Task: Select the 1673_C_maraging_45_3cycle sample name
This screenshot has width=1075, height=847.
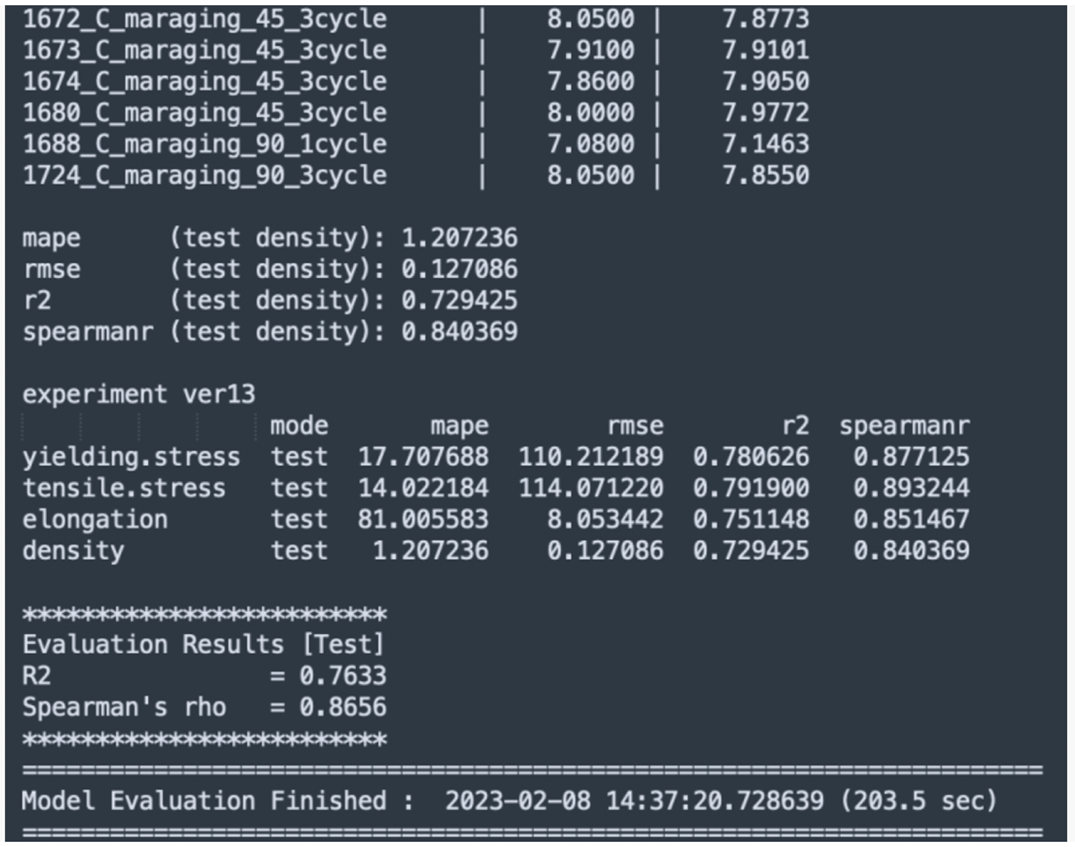Action: tap(204, 50)
